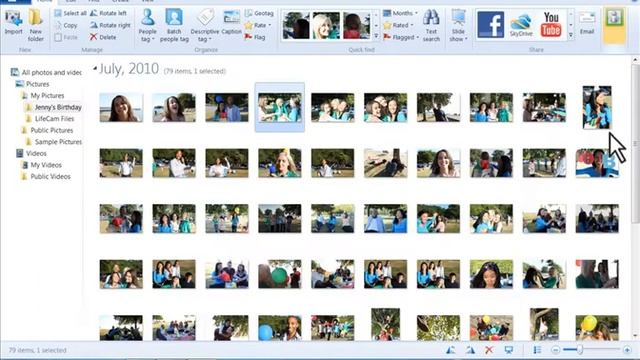Click the zoom out minus button
This screenshot has height=360, width=640.
click(555, 350)
